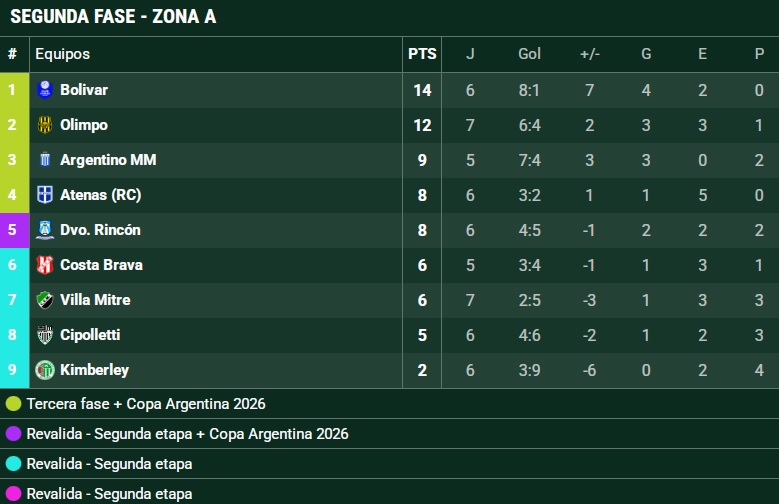Click the Kimberley round green crest
The width and height of the screenshot is (779, 504).
[x=45, y=370]
